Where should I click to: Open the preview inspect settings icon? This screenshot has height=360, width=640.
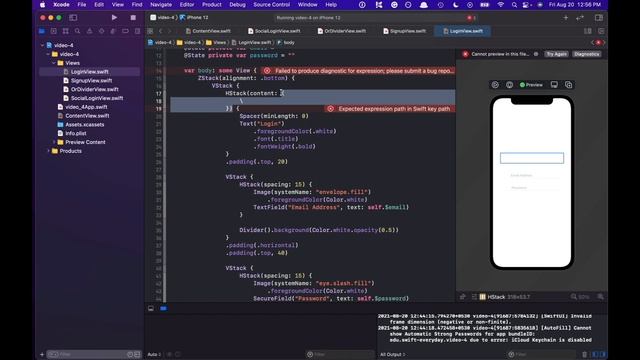[509, 85]
